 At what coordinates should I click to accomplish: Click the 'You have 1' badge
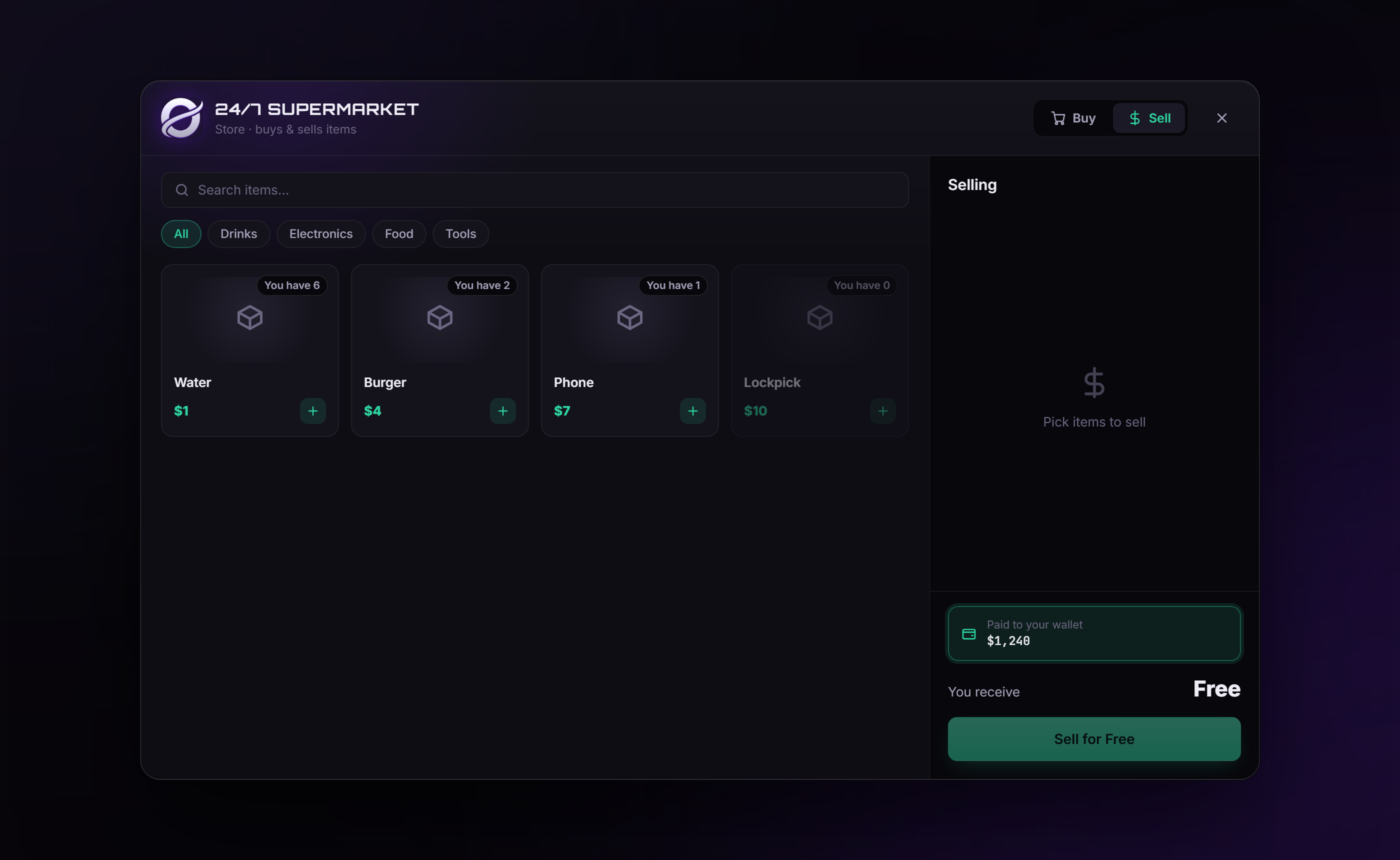[x=672, y=285]
